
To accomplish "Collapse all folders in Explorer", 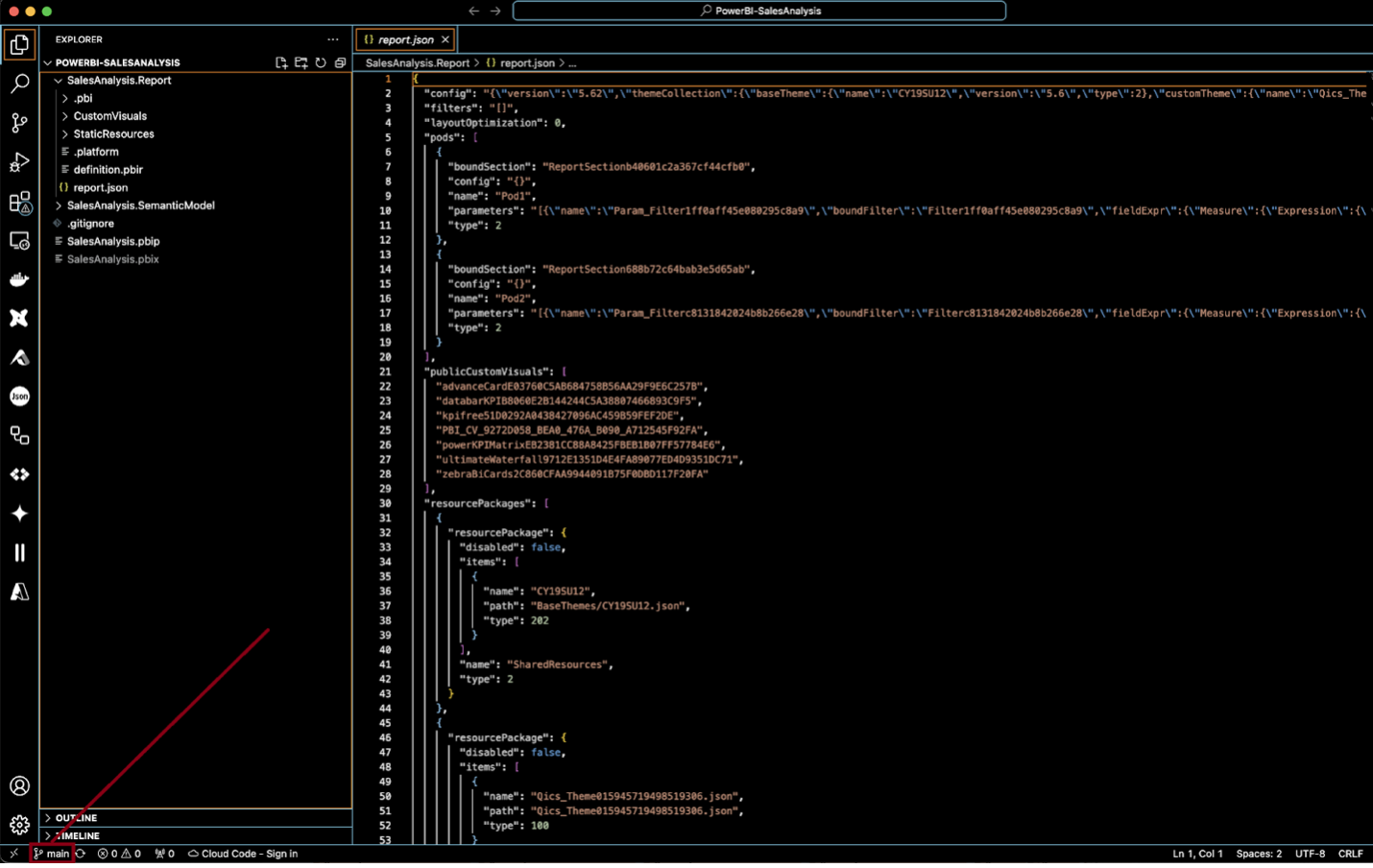I will 340,62.
